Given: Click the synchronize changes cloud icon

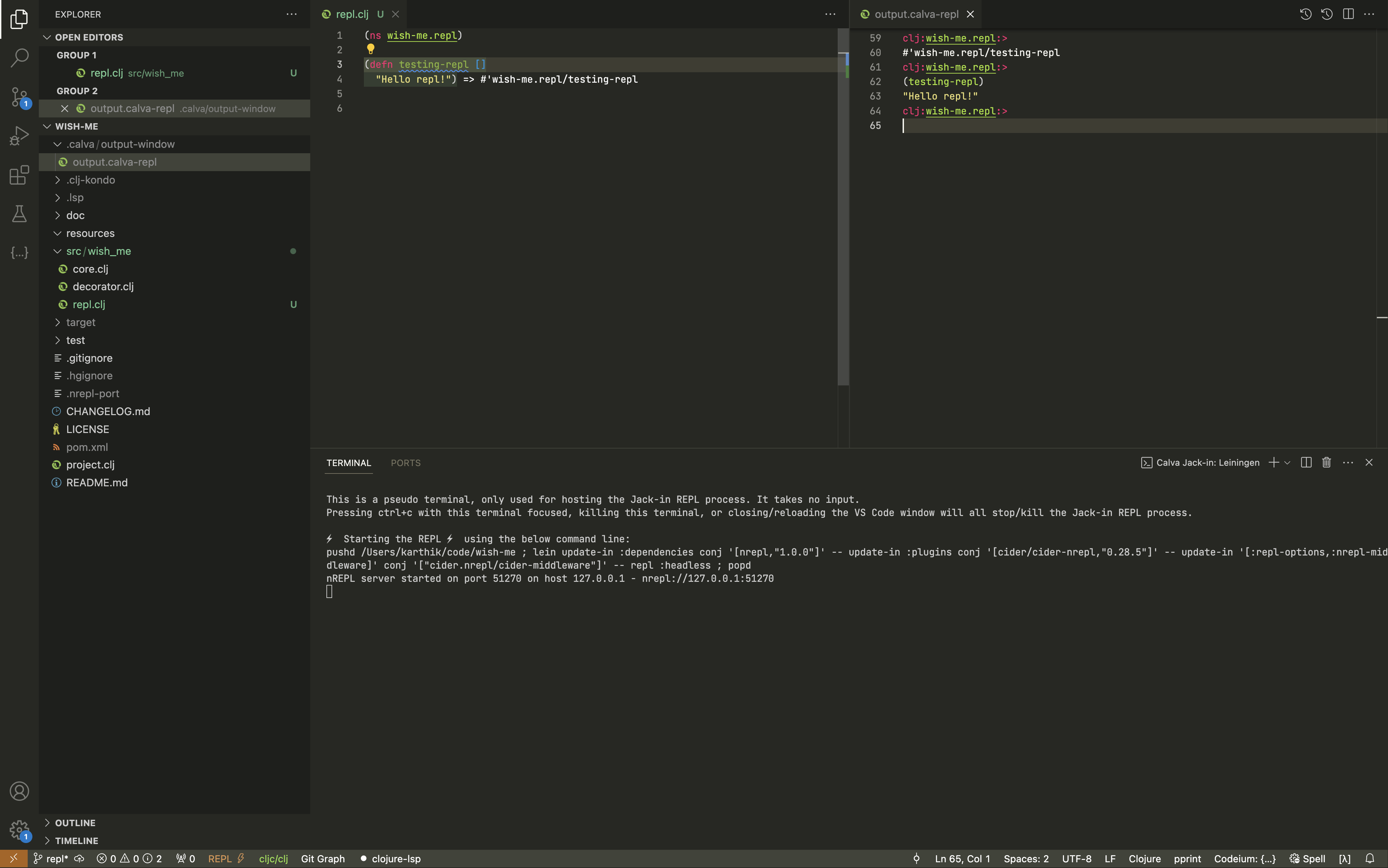Looking at the screenshot, I should (x=80, y=859).
